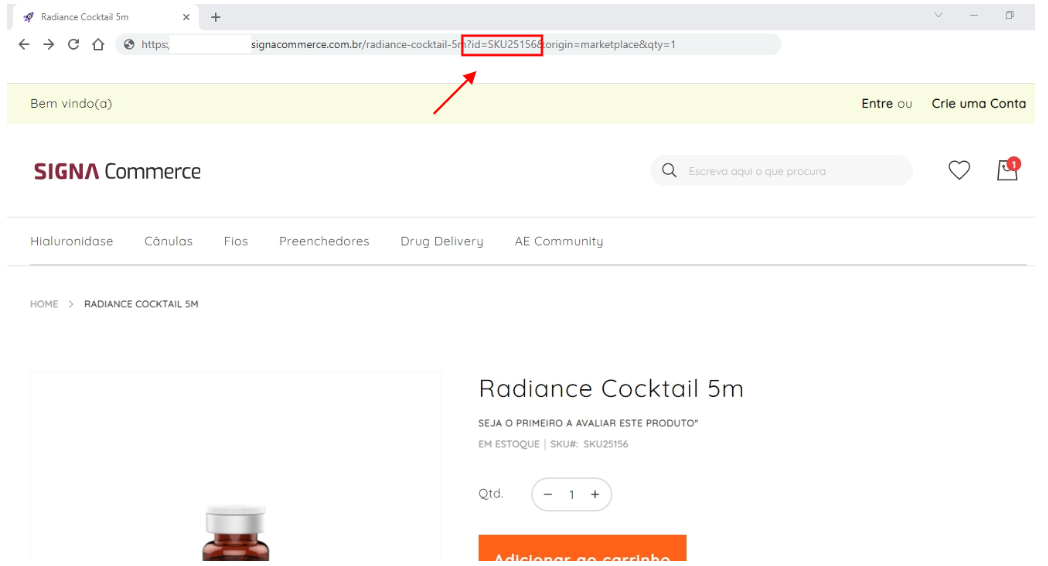Viewport: 1048px width, 566px height.
Task: Open the Drug Delivery category
Action: pyautogui.click(x=441, y=241)
